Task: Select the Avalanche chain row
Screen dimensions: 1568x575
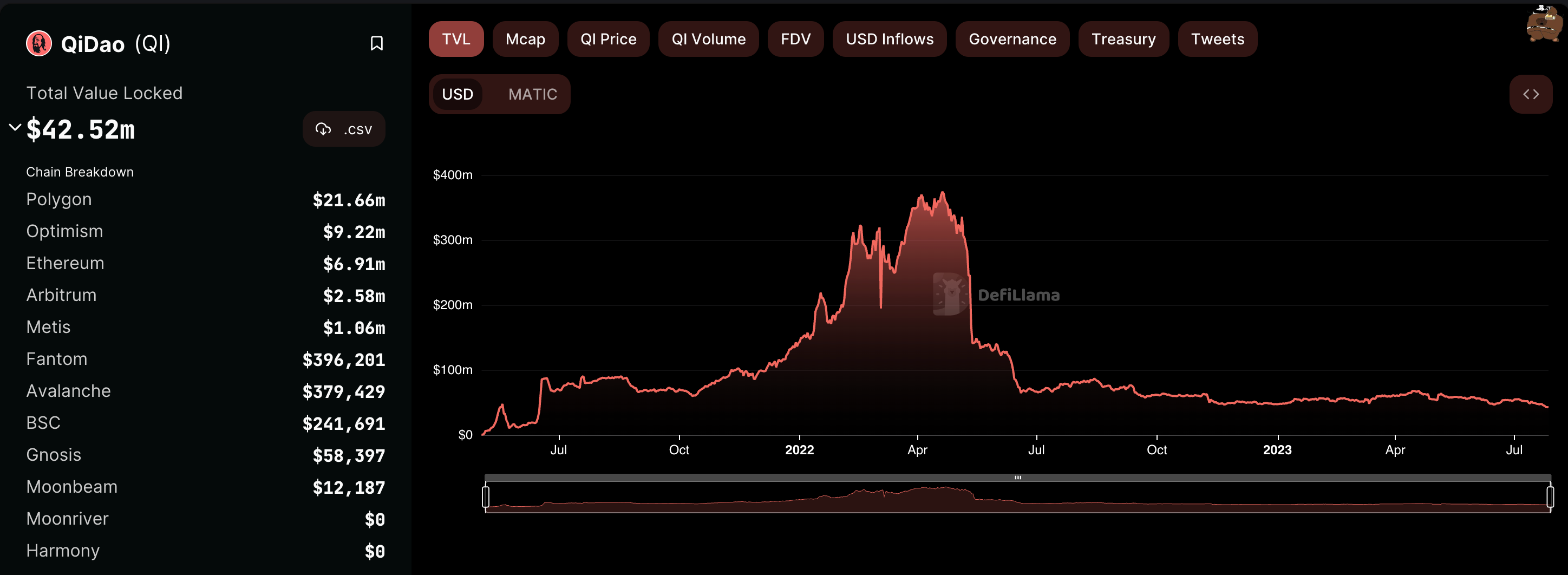Action: click(x=206, y=391)
